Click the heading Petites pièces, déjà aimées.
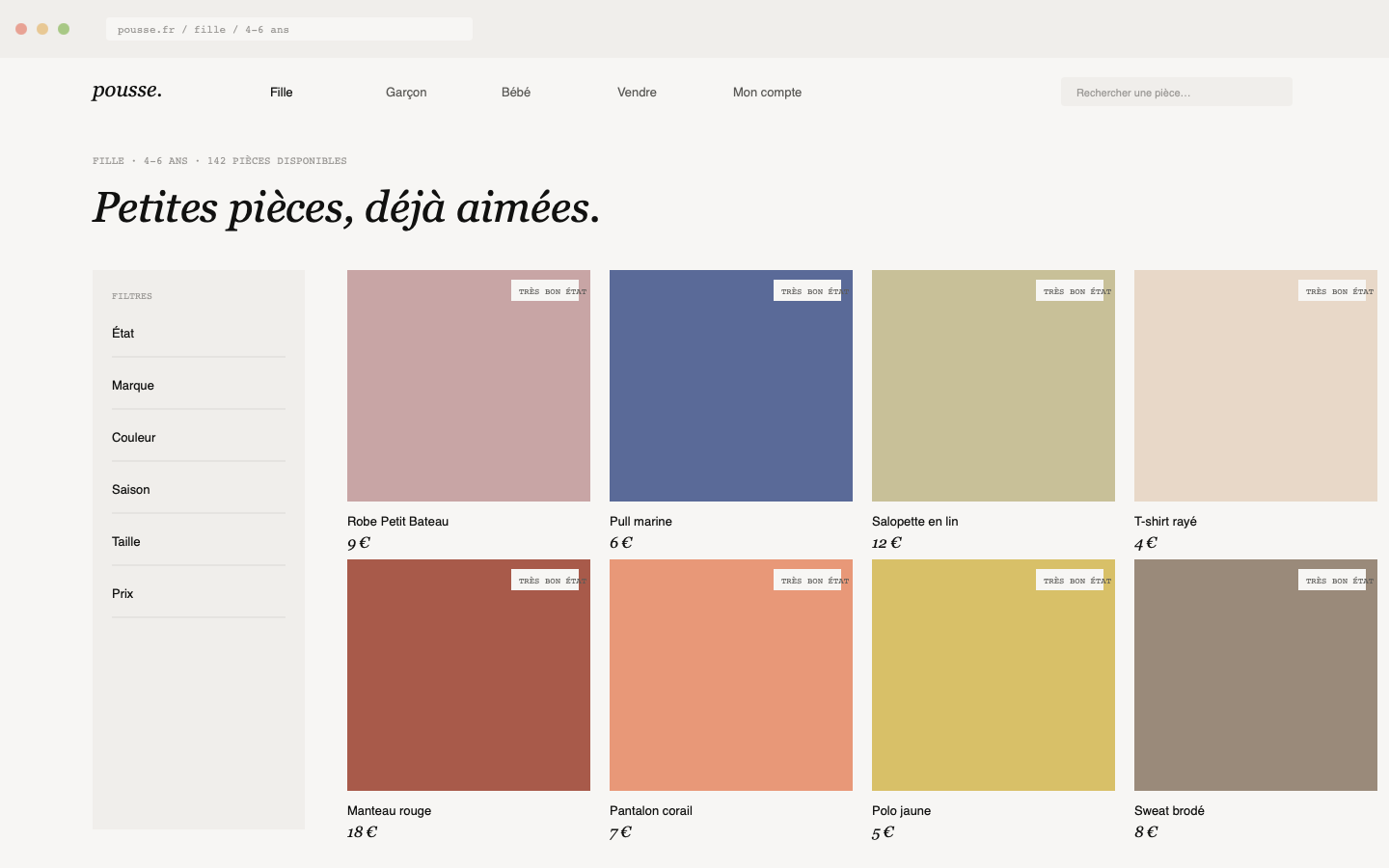Screen dimensions: 1389x868 tap(346, 207)
